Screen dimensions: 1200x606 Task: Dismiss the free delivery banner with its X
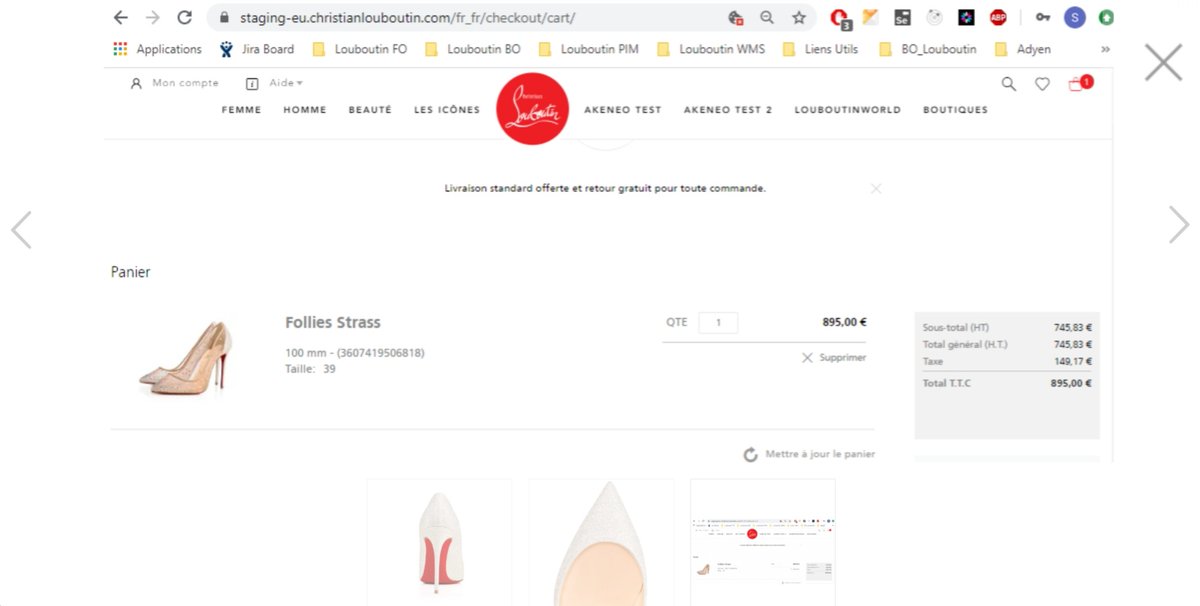(x=876, y=188)
